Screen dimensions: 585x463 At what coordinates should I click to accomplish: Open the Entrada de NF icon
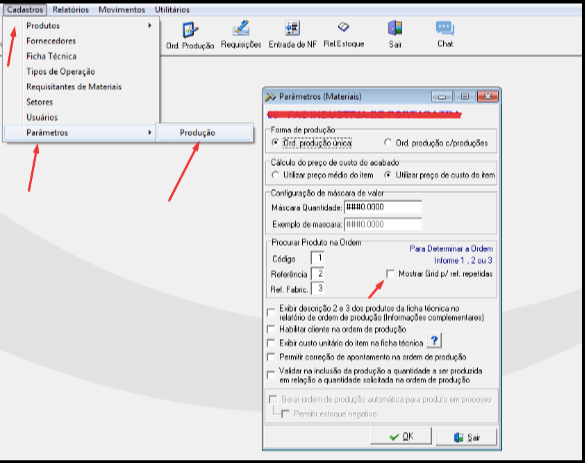coord(292,28)
